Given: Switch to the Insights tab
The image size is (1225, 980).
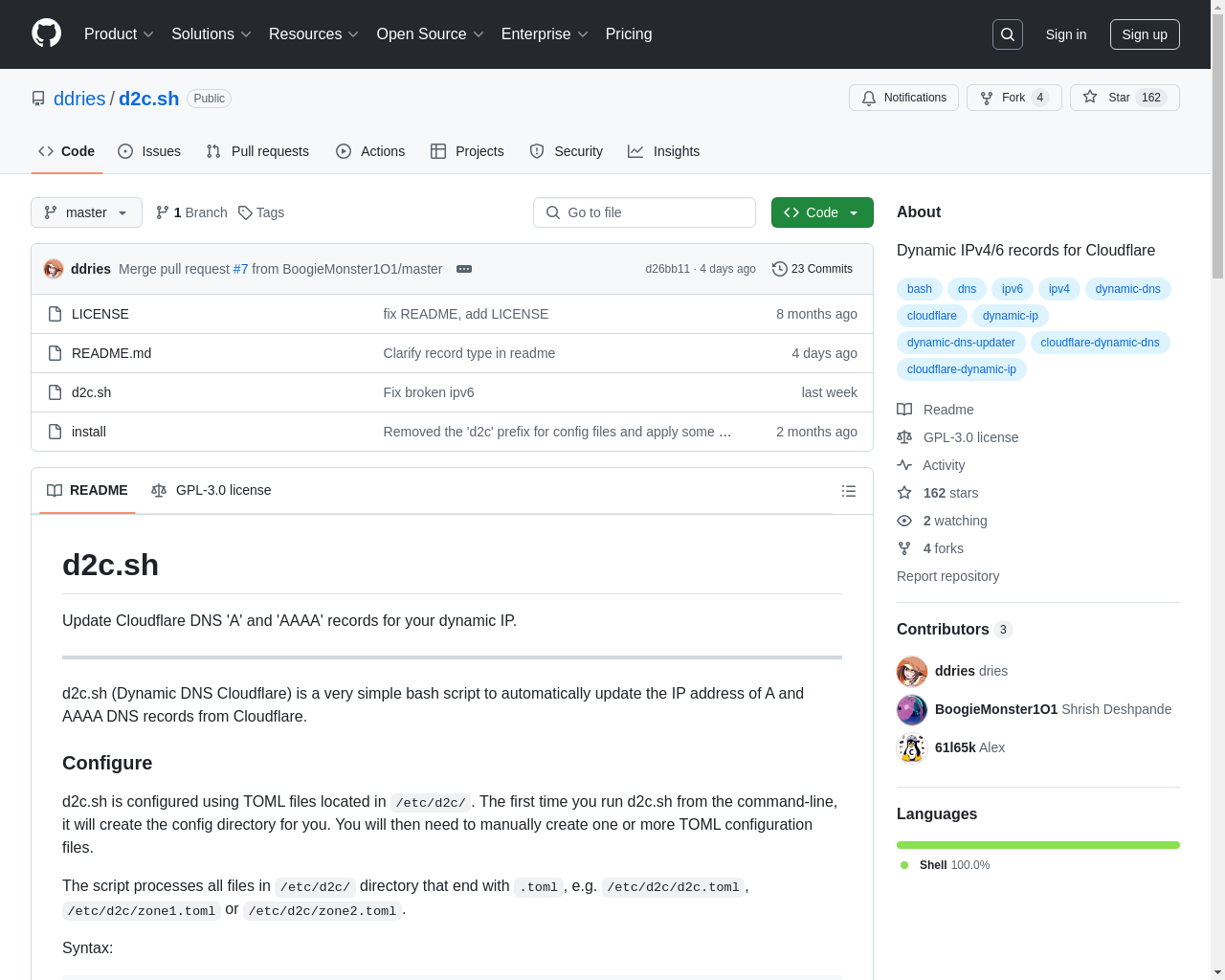Looking at the screenshot, I should pyautogui.click(x=664, y=151).
